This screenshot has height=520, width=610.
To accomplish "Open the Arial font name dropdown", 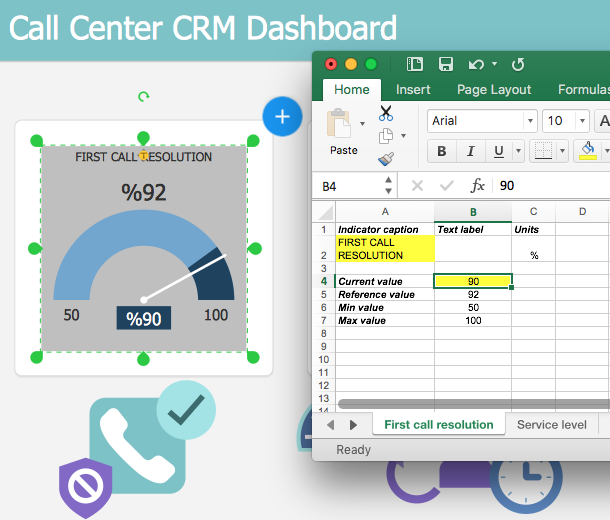I will tap(530, 121).
